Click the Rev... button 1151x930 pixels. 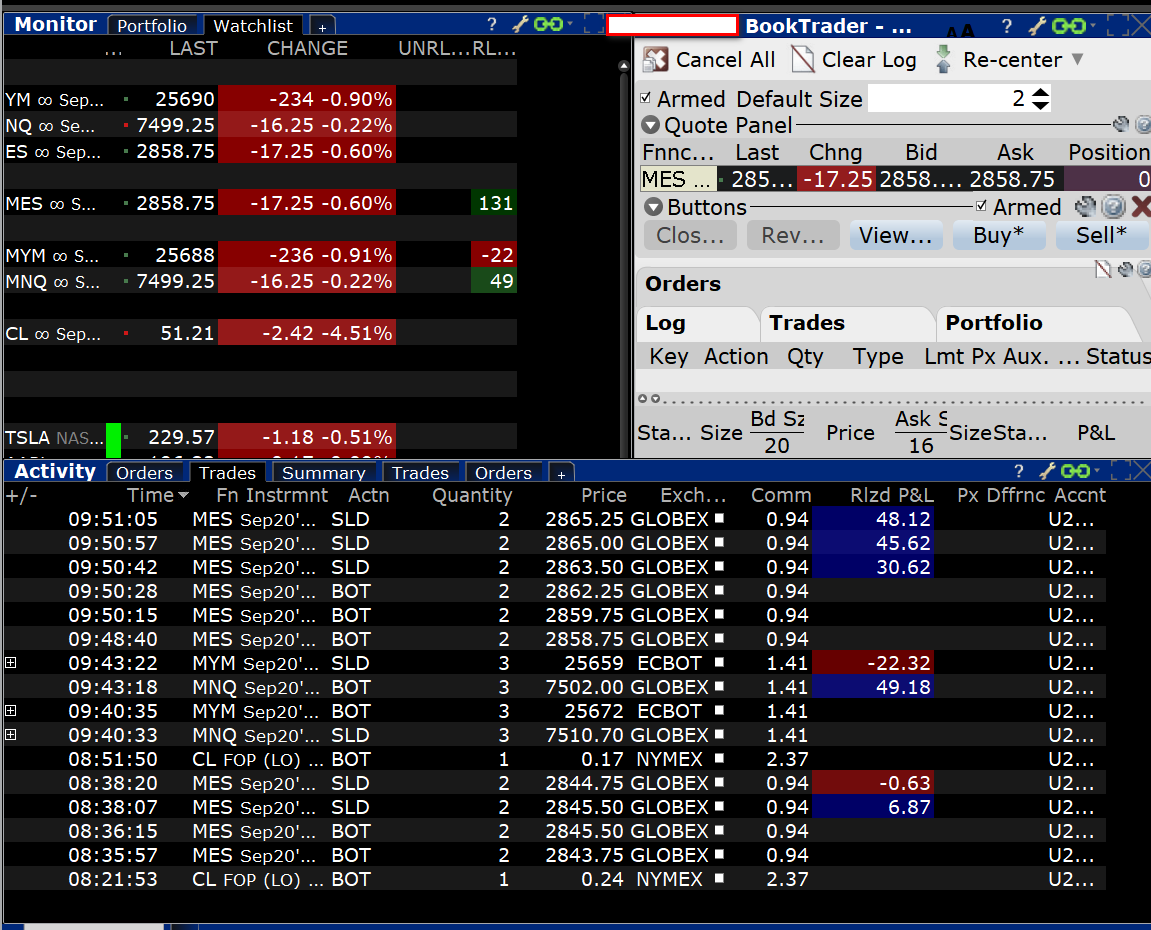click(793, 235)
